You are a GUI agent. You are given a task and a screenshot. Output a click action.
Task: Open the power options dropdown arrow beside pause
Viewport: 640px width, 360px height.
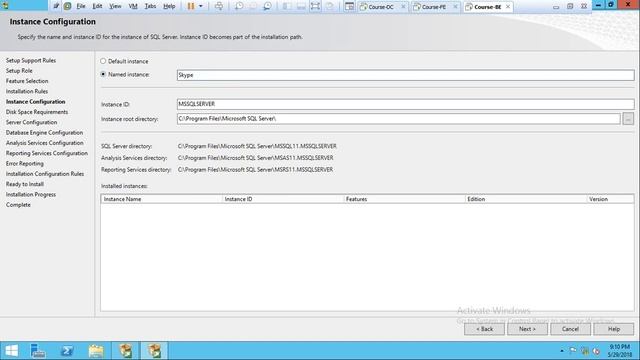click(200, 6)
